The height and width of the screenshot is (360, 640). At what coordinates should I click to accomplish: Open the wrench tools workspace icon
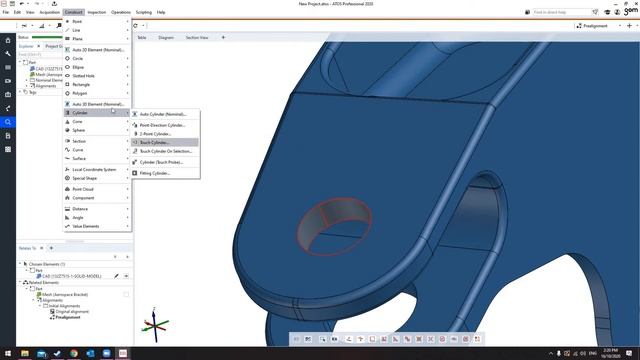tap(8, 53)
